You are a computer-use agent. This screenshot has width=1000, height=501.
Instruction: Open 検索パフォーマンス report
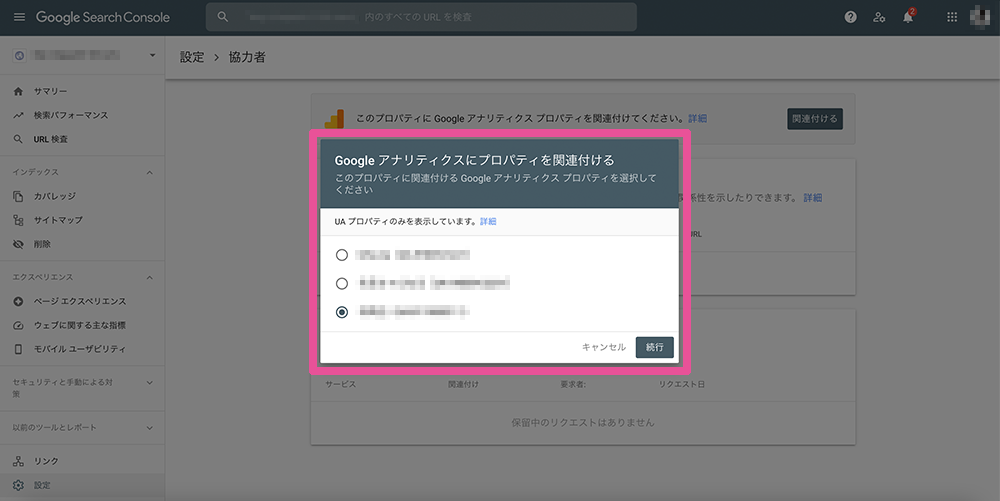pyautogui.click(x=71, y=115)
